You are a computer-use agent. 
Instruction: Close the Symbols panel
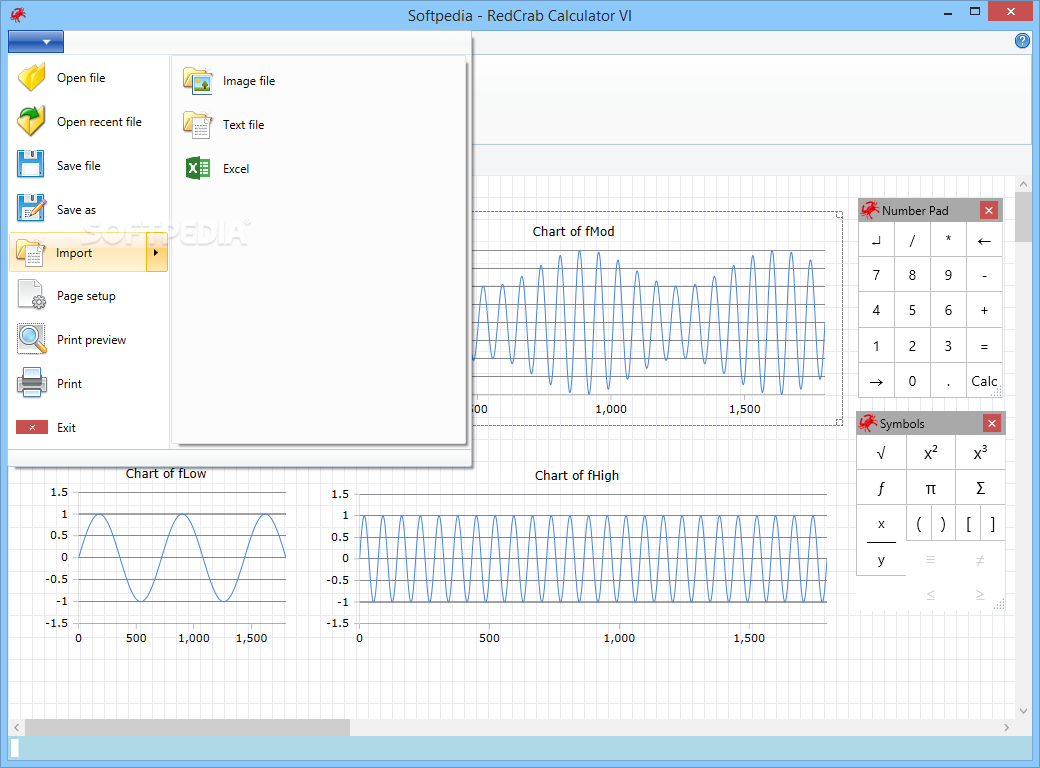pyautogui.click(x=992, y=423)
